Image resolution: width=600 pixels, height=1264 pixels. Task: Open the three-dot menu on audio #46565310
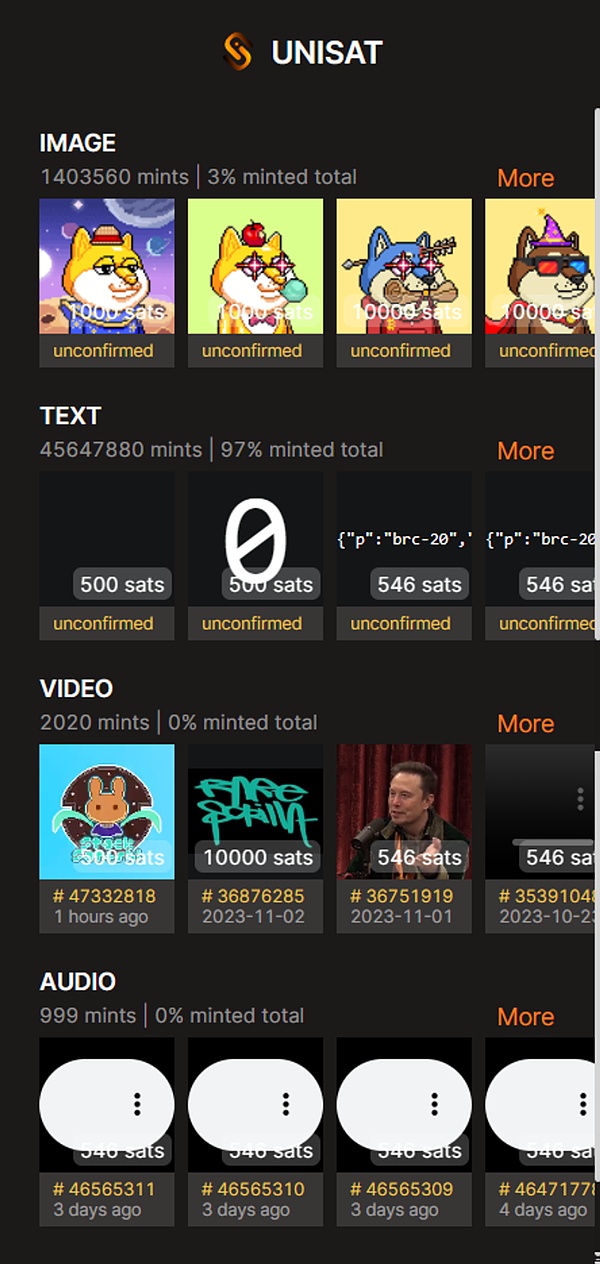pos(286,1104)
